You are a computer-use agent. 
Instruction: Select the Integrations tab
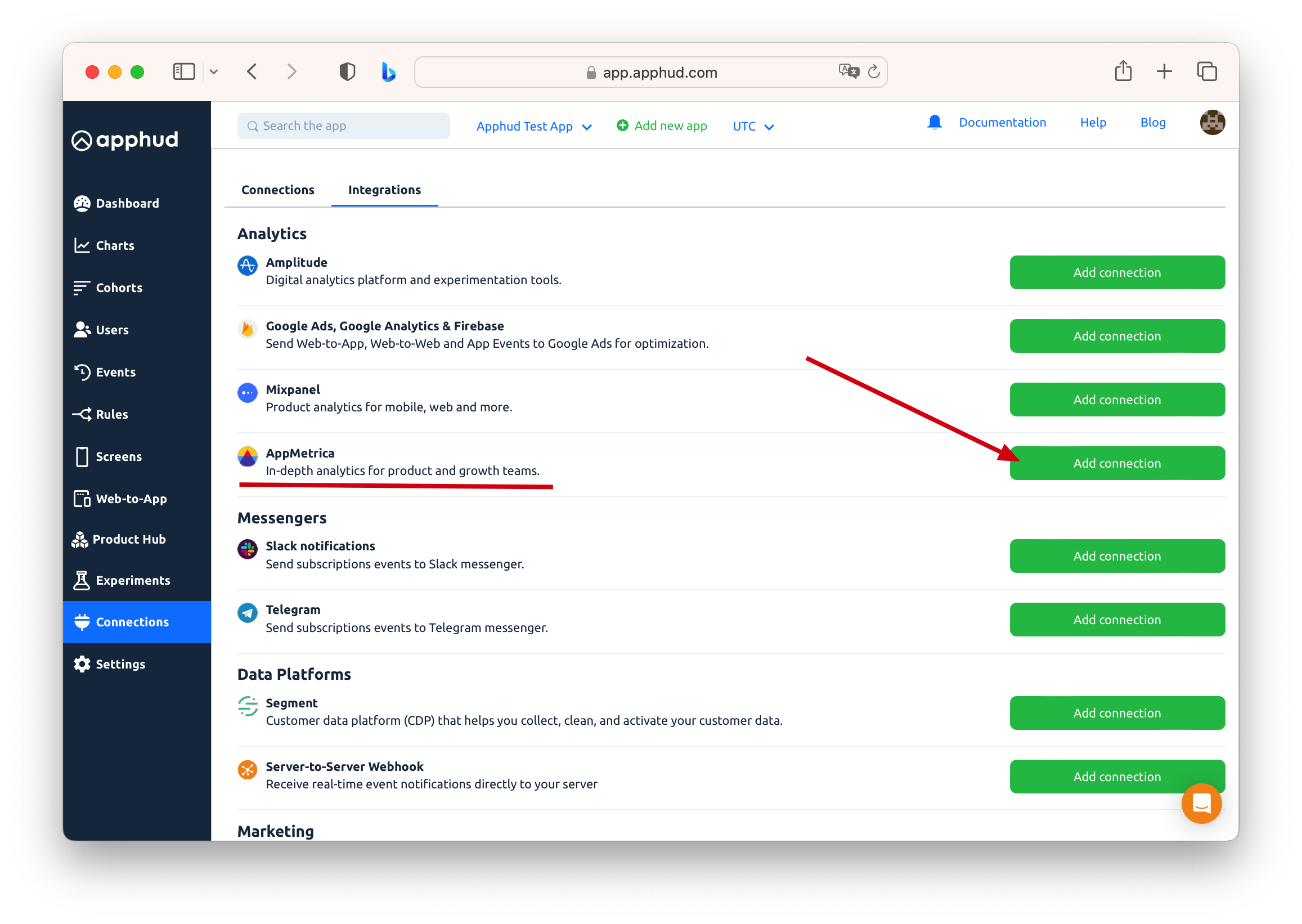click(384, 190)
